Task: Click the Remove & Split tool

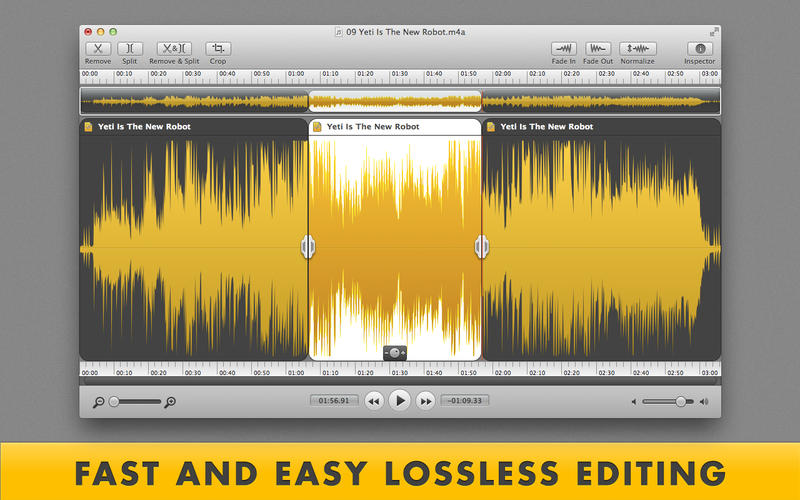Action: click(174, 48)
